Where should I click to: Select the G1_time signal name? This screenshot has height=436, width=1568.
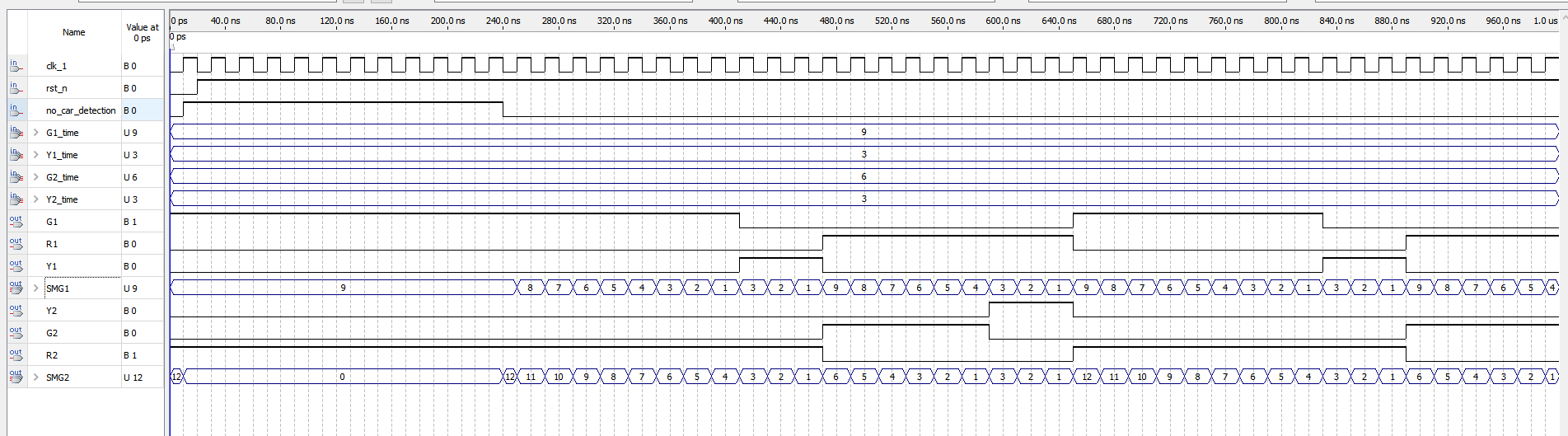pyautogui.click(x=63, y=133)
